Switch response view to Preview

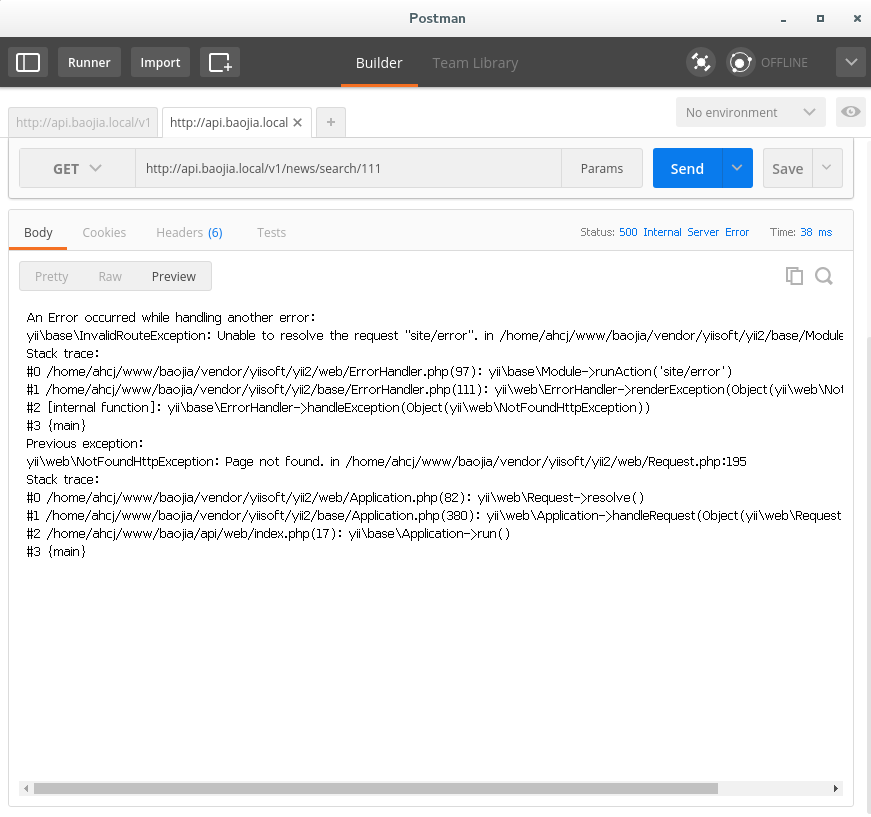(173, 276)
